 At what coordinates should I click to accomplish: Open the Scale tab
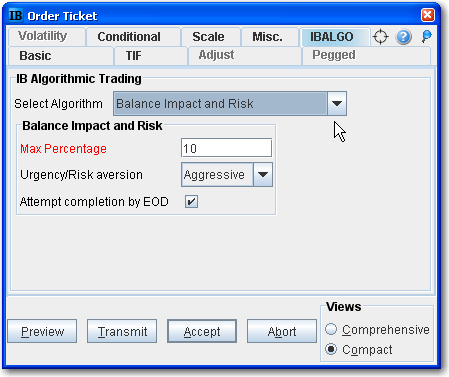(x=208, y=37)
